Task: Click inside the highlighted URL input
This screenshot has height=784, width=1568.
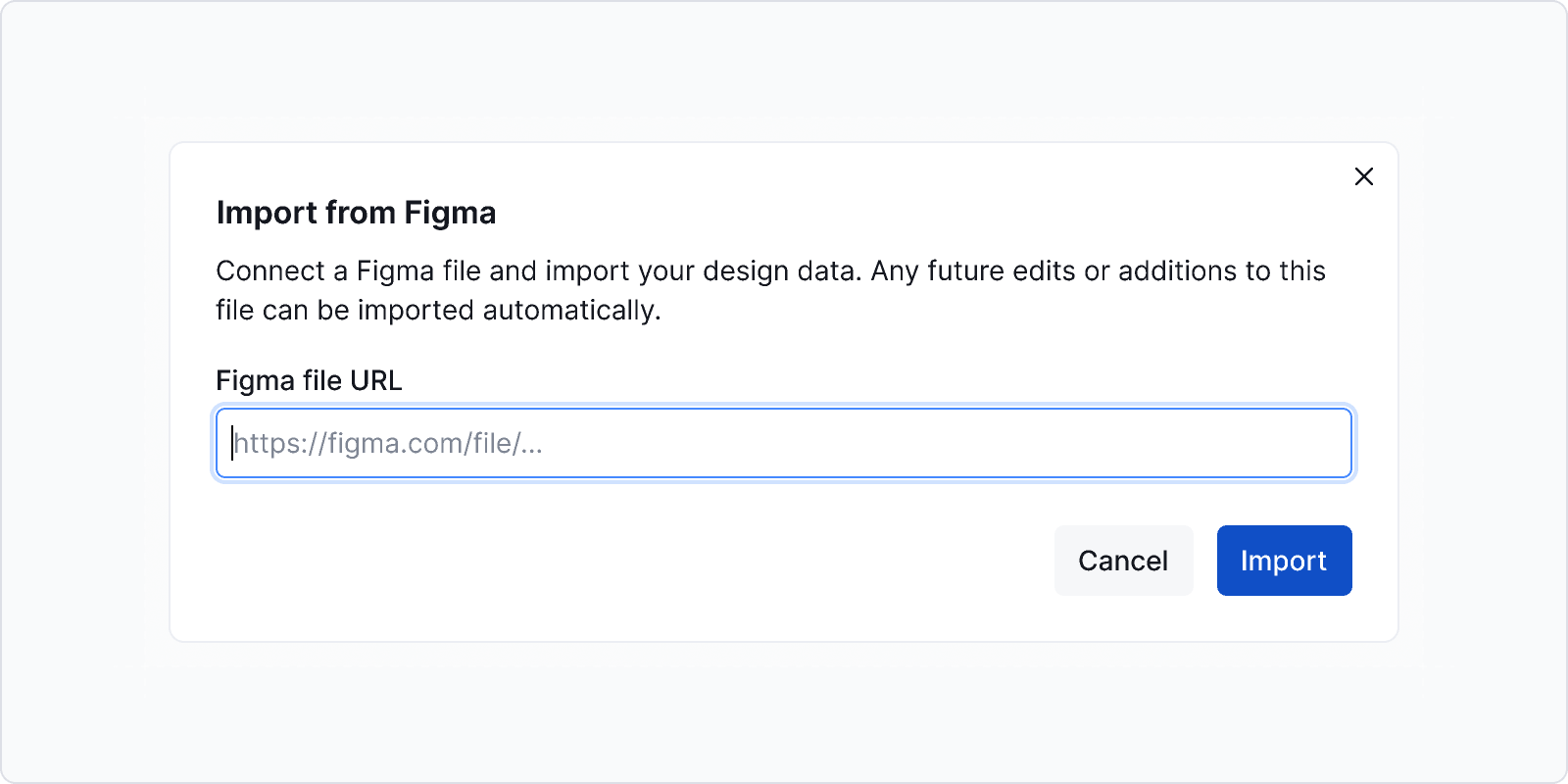Action: (x=784, y=443)
